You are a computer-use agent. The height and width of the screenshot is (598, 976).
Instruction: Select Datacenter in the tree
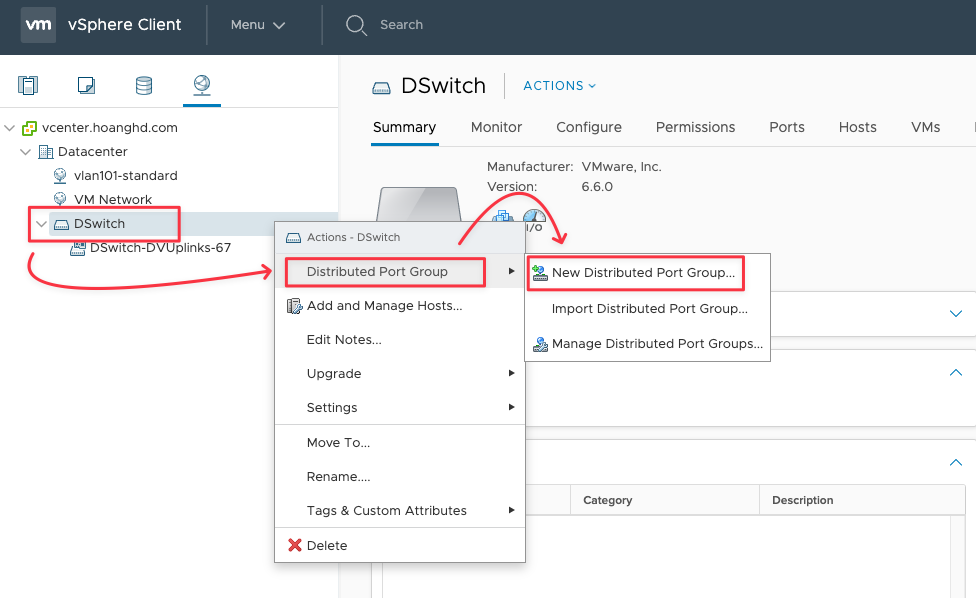click(92, 152)
